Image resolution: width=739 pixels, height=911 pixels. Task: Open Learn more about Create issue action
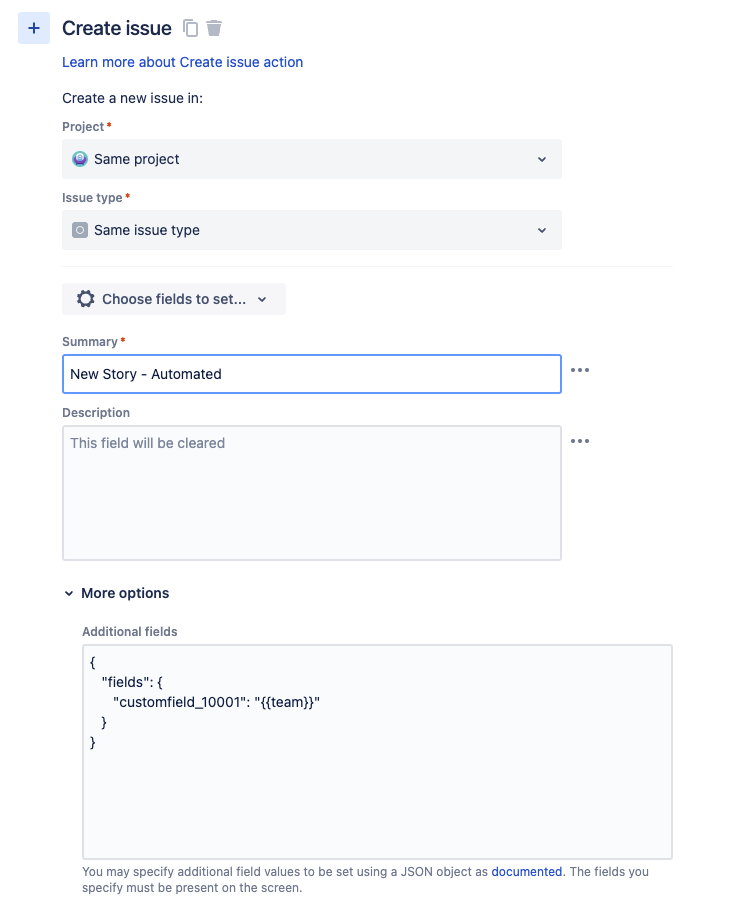pos(183,62)
